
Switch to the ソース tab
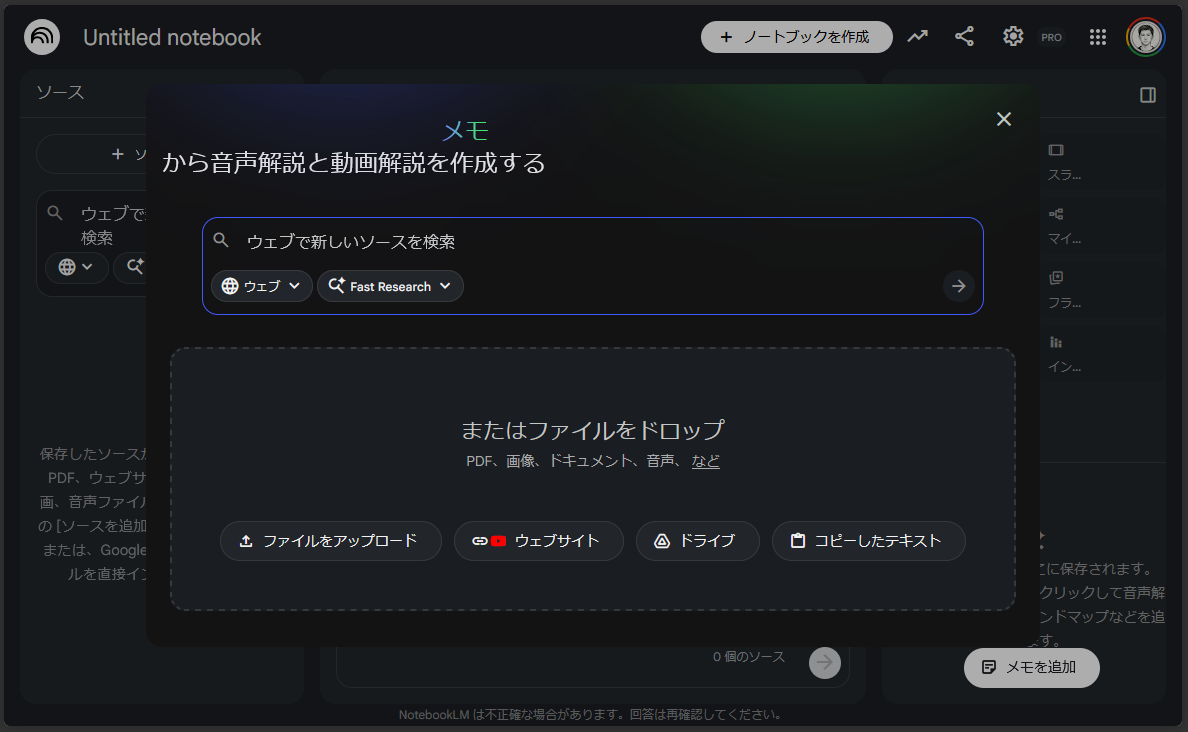(60, 93)
